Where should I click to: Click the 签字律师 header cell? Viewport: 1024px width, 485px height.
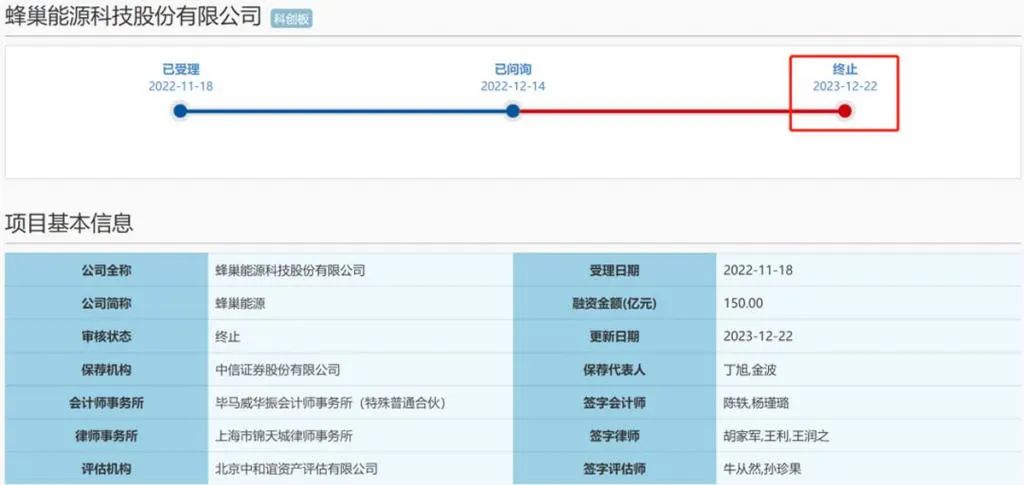pyautogui.click(x=615, y=436)
